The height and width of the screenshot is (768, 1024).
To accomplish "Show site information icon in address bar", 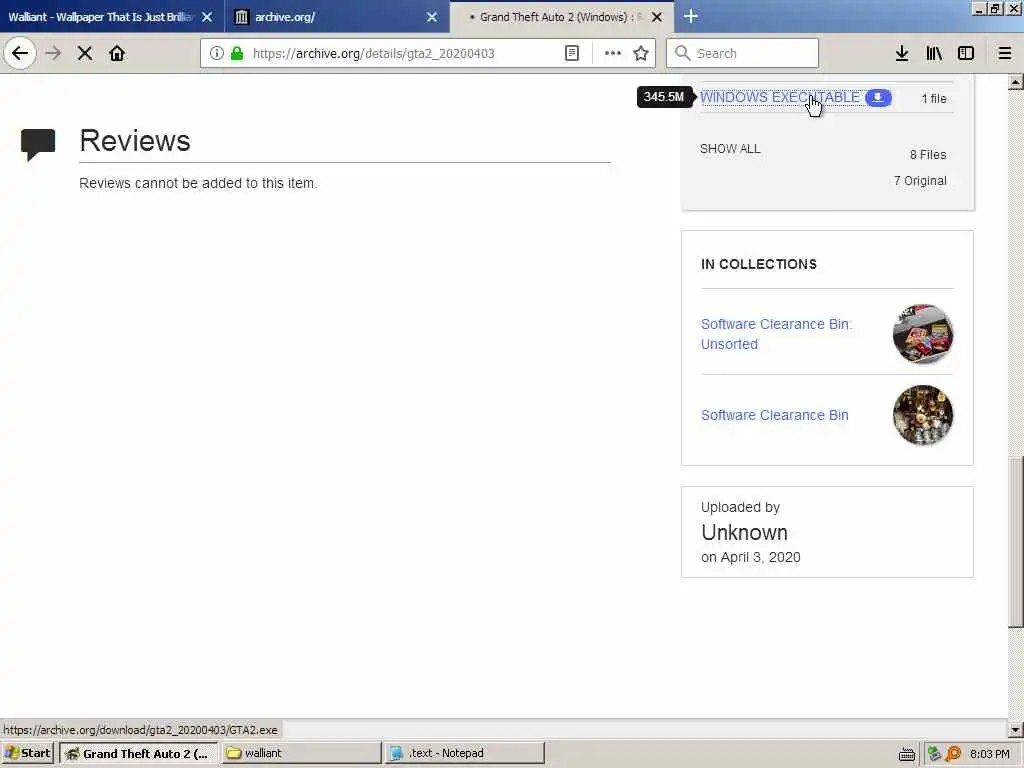I will pyautogui.click(x=217, y=53).
